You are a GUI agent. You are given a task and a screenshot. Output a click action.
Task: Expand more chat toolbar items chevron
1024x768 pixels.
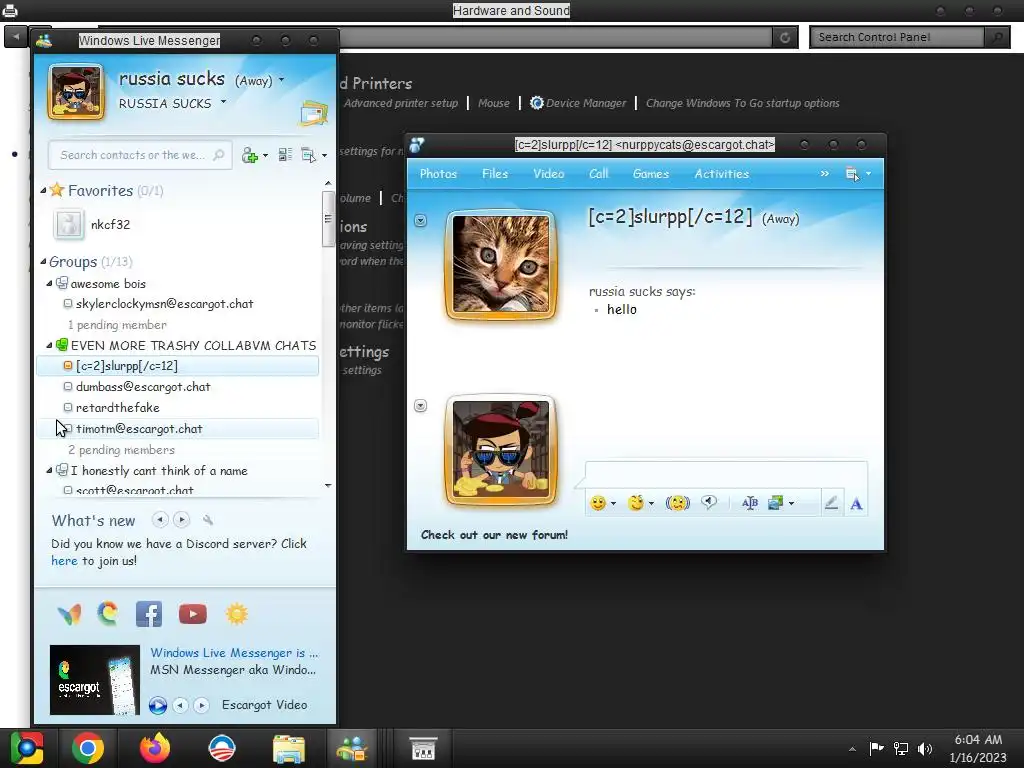click(825, 174)
